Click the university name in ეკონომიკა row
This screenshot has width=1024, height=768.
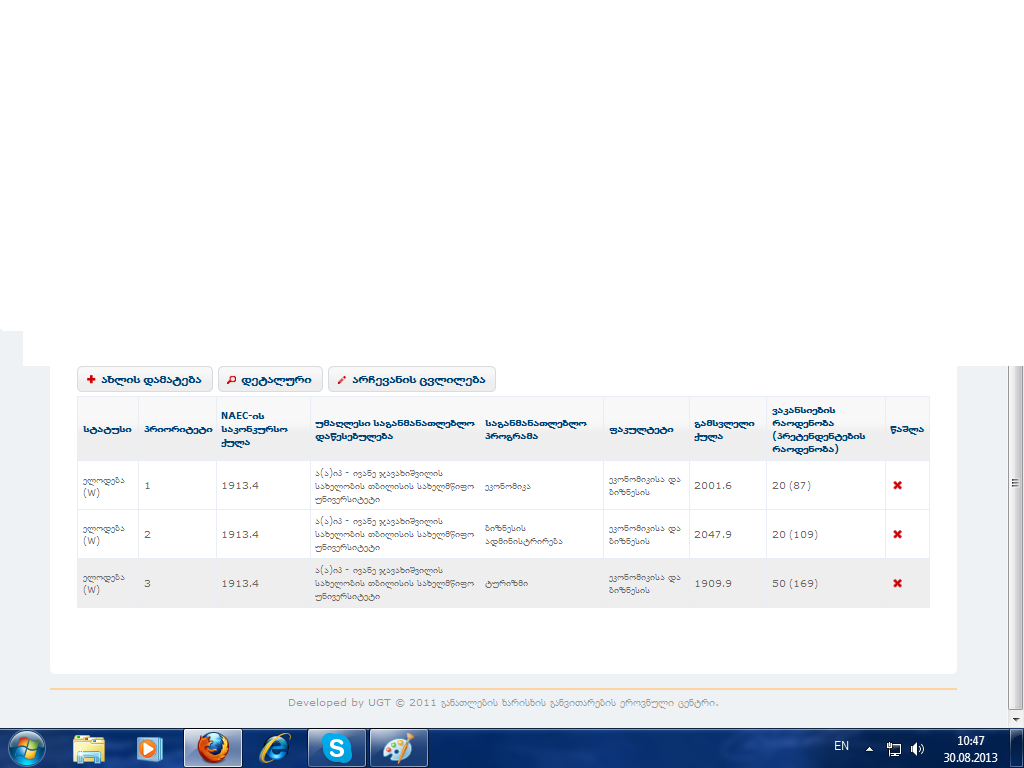click(394, 486)
